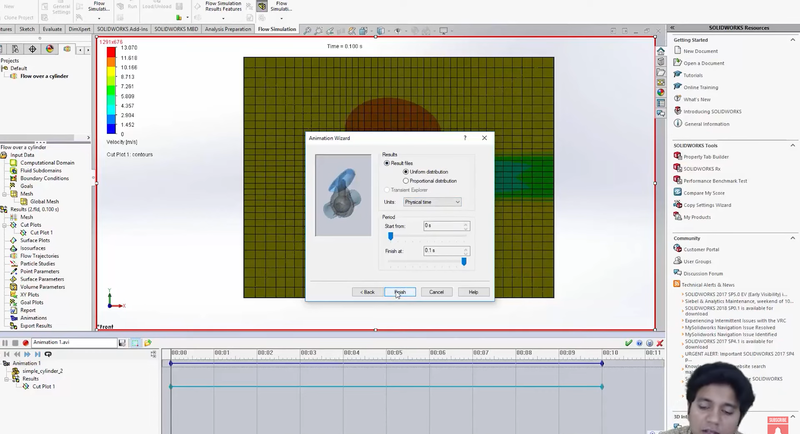Viewport: 800px width, 434px height.
Task: Open File Explorer task pane icon
Action: pyautogui.click(x=661, y=72)
